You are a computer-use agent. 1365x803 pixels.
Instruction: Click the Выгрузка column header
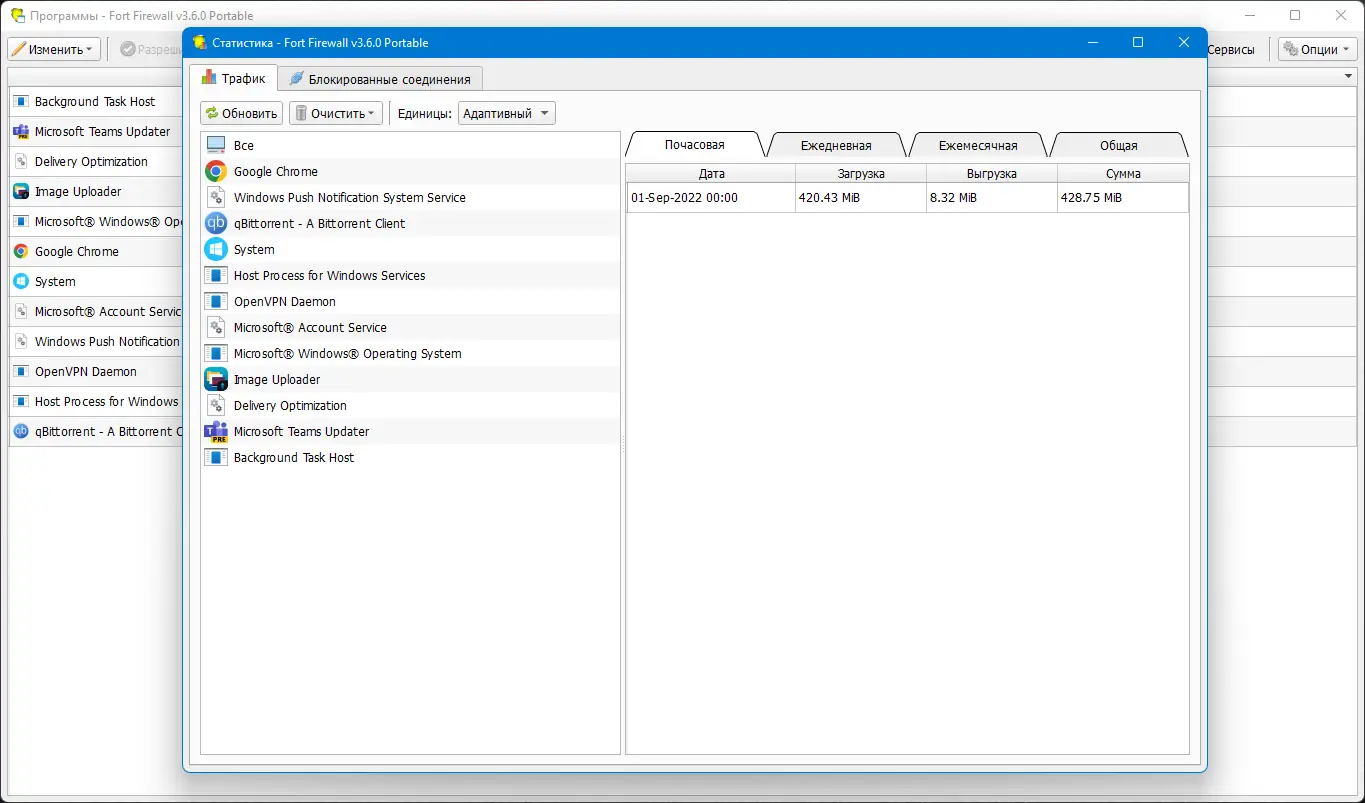pyautogui.click(x=992, y=173)
